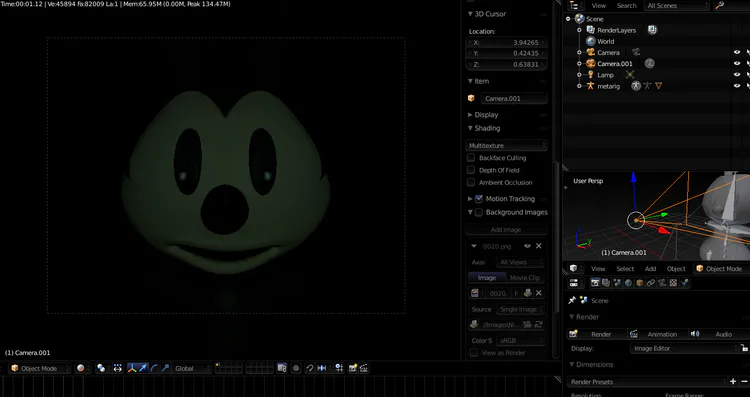The image size is (750, 397).
Task: Click the Render button
Action: coord(596,334)
